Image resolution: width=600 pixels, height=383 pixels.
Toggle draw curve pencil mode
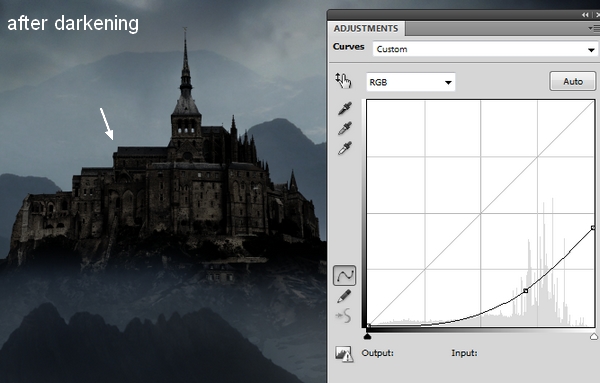coord(344,296)
